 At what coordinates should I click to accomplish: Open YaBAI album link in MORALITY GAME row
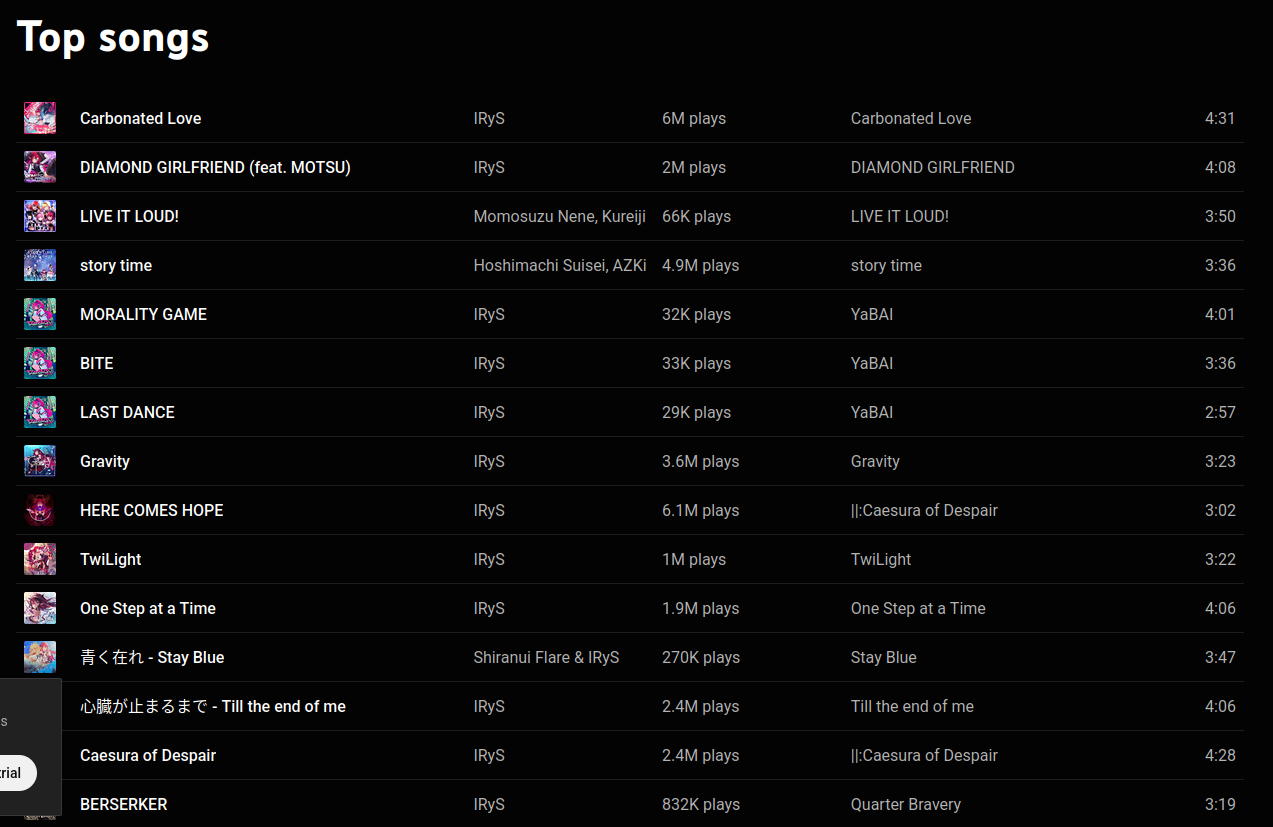872,314
